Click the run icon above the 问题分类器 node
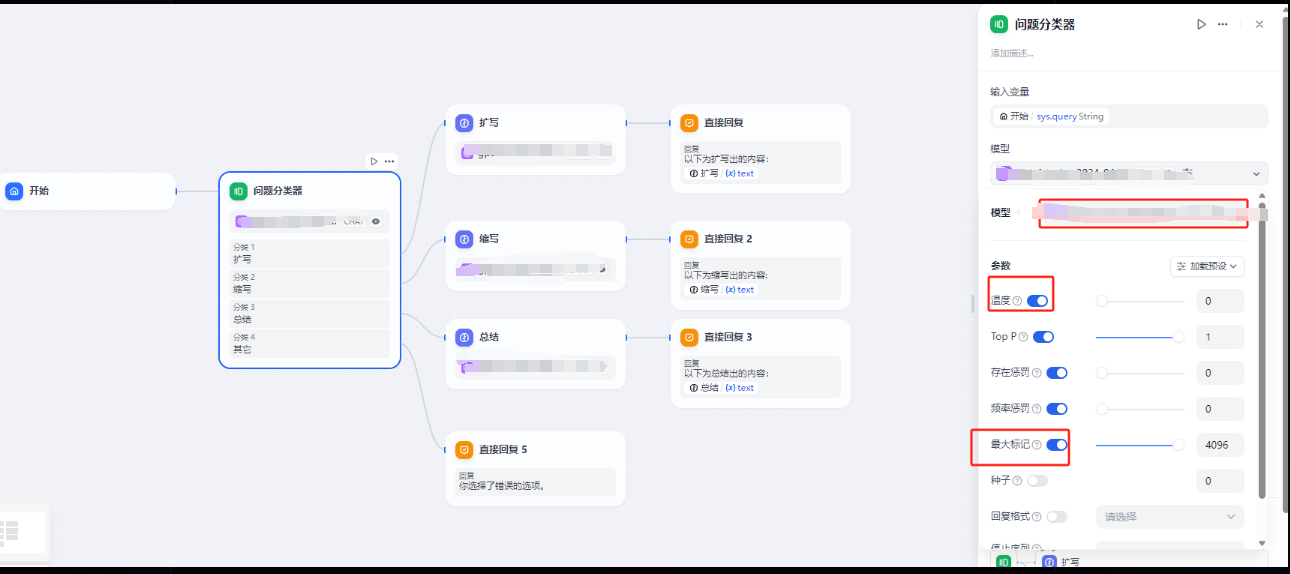 [374, 161]
